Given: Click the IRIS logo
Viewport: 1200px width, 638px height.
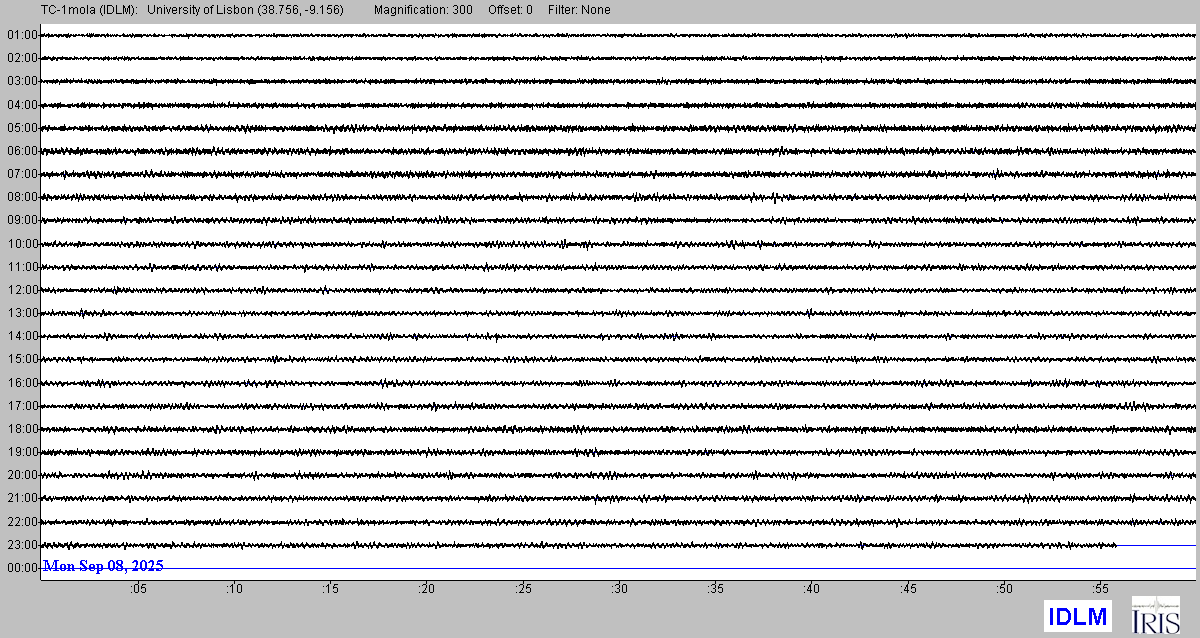Looking at the screenshot, I should [1155, 616].
